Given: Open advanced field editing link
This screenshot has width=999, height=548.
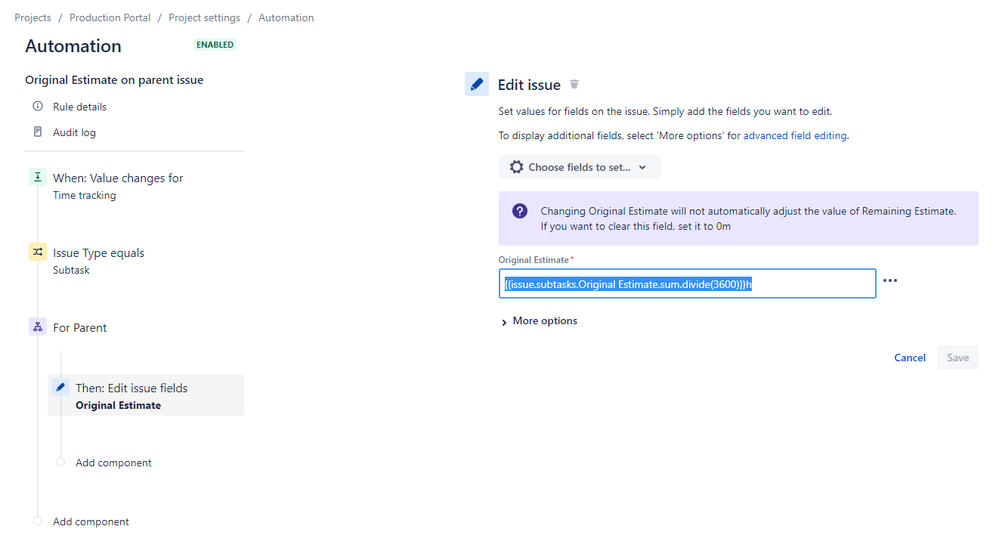Looking at the screenshot, I should 794,136.
